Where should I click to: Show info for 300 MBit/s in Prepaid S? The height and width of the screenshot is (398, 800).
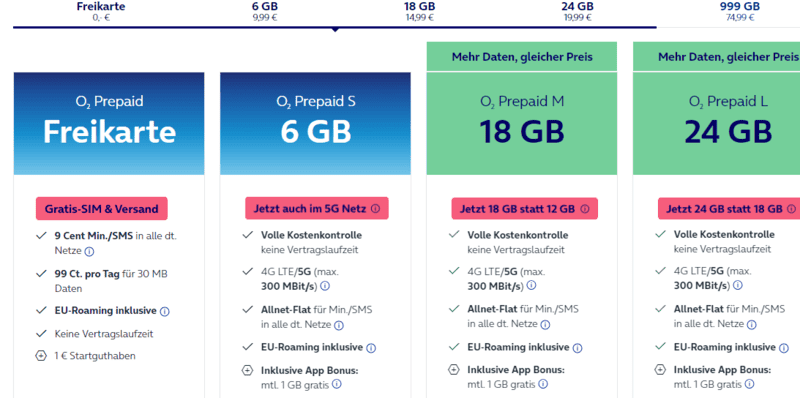click(x=324, y=286)
